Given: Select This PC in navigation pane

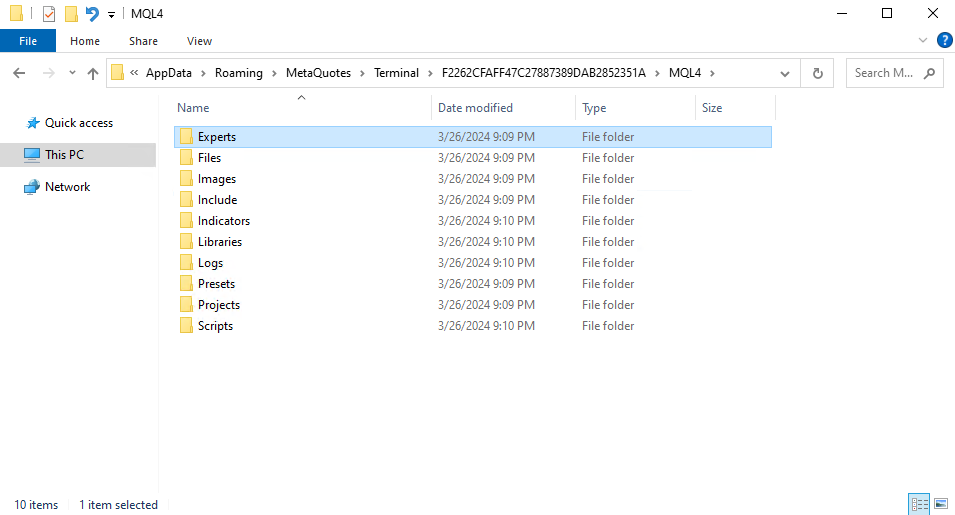Looking at the screenshot, I should click(x=64, y=155).
